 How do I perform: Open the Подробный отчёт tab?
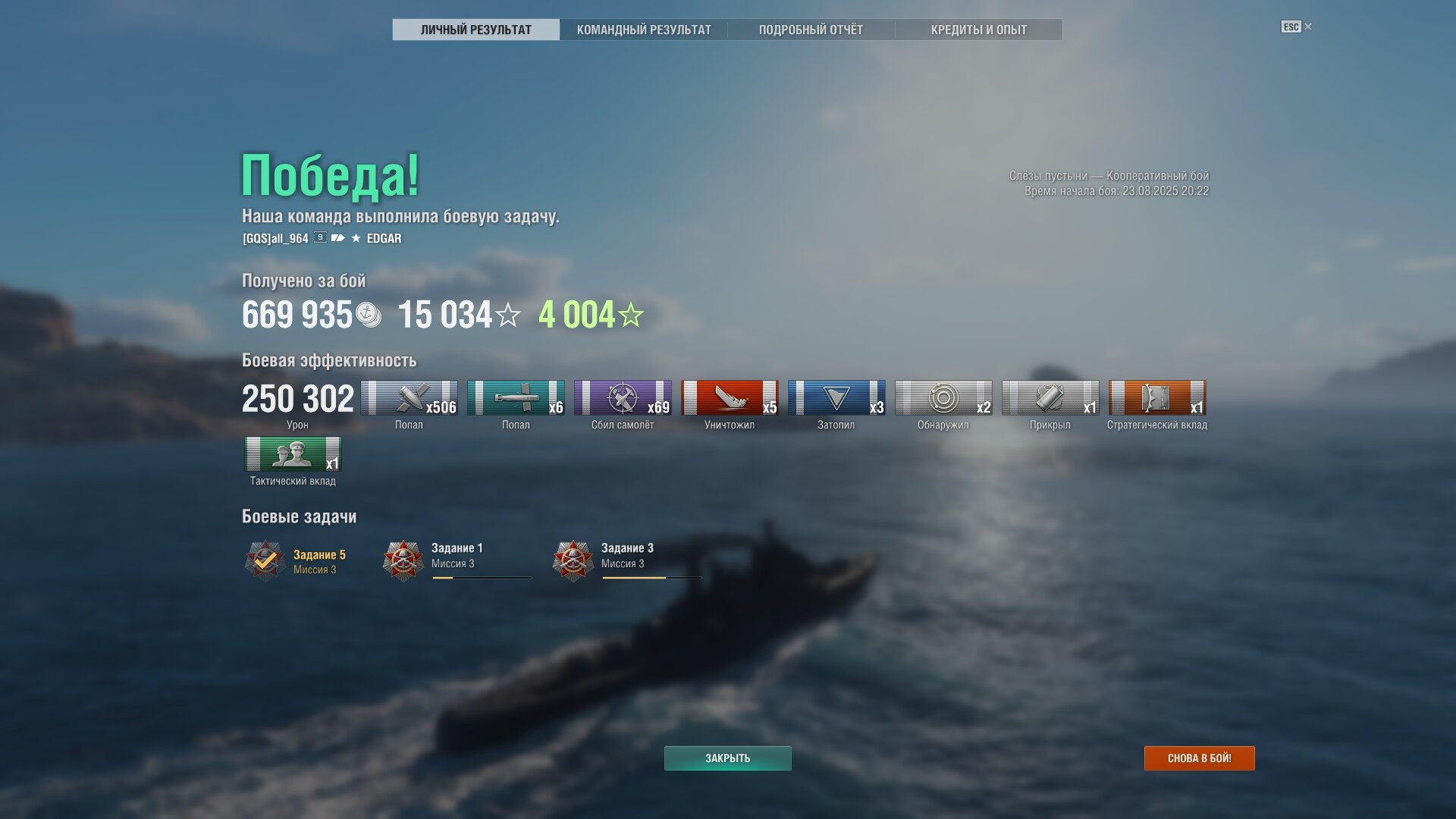coord(811,30)
